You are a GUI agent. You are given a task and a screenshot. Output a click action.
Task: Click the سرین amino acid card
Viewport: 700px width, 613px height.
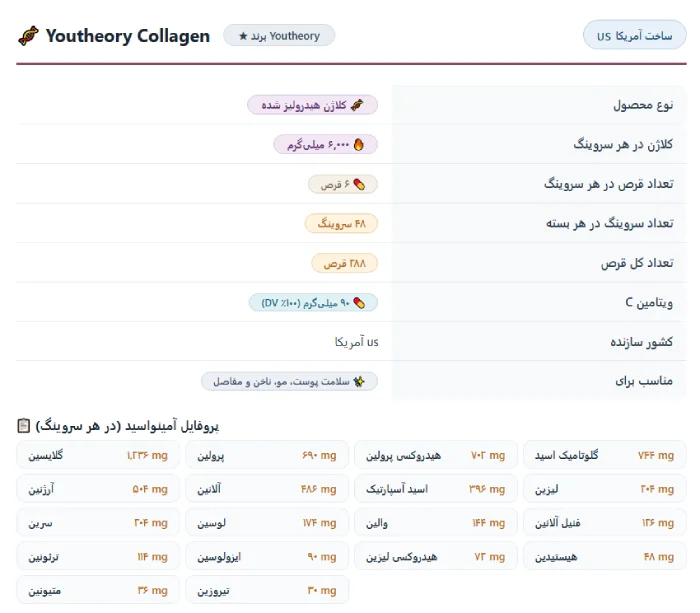(98, 523)
